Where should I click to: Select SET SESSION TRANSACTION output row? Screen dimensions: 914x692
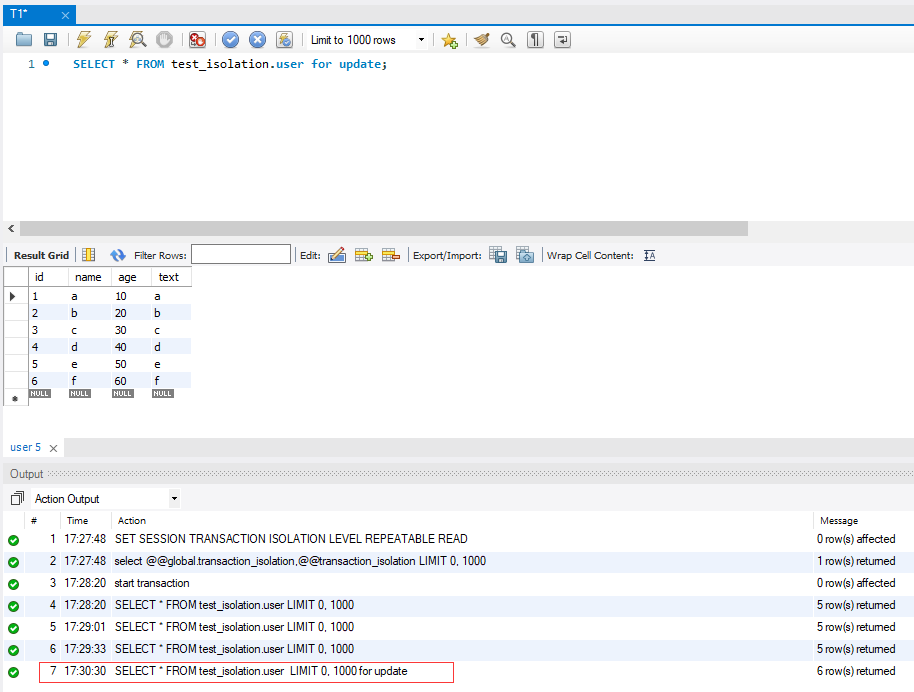[458, 539]
